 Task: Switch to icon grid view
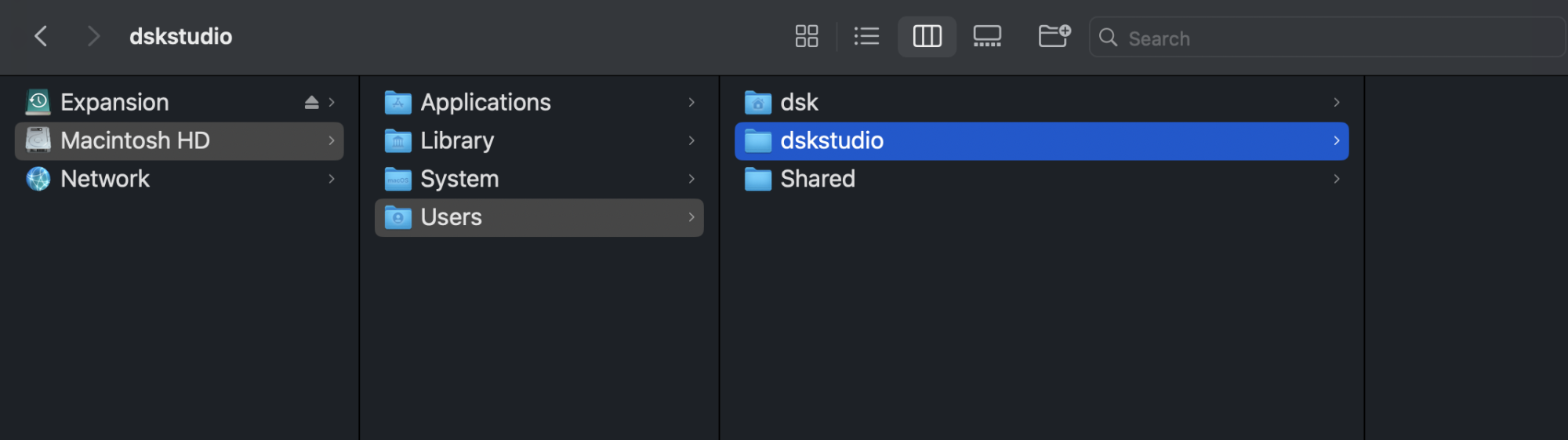(x=806, y=36)
